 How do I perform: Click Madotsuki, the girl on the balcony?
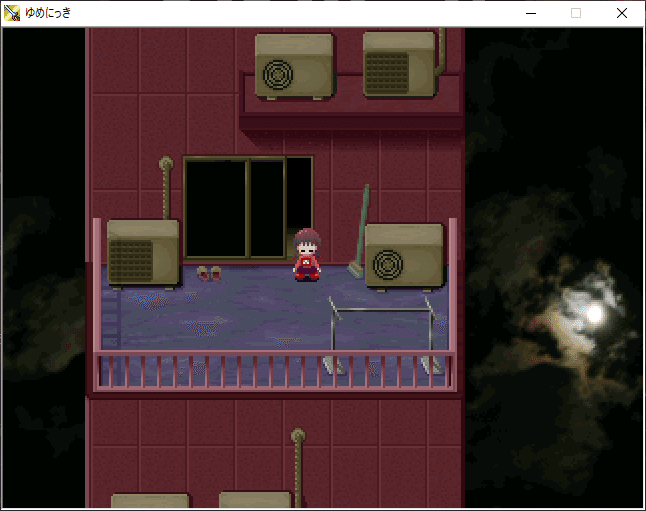[307, 255]
